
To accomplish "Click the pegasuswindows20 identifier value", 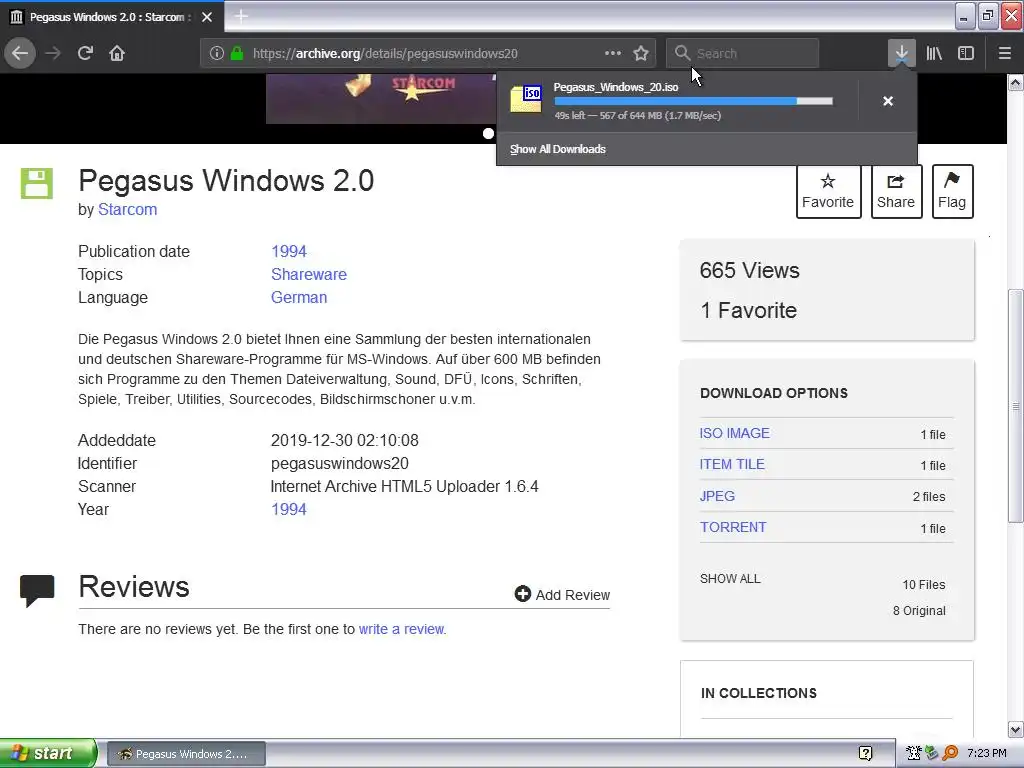I will tap(340, 464).
